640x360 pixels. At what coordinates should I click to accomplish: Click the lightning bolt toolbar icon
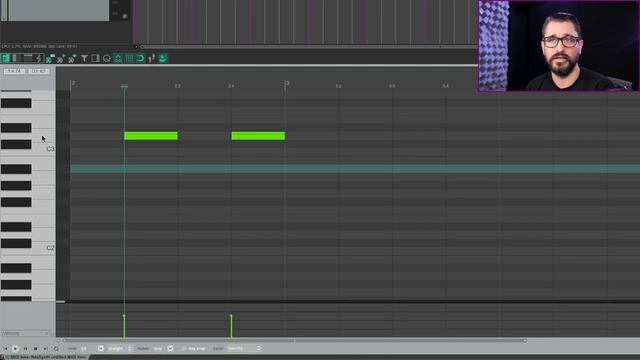pyautogui.click(x=39, y=58)
